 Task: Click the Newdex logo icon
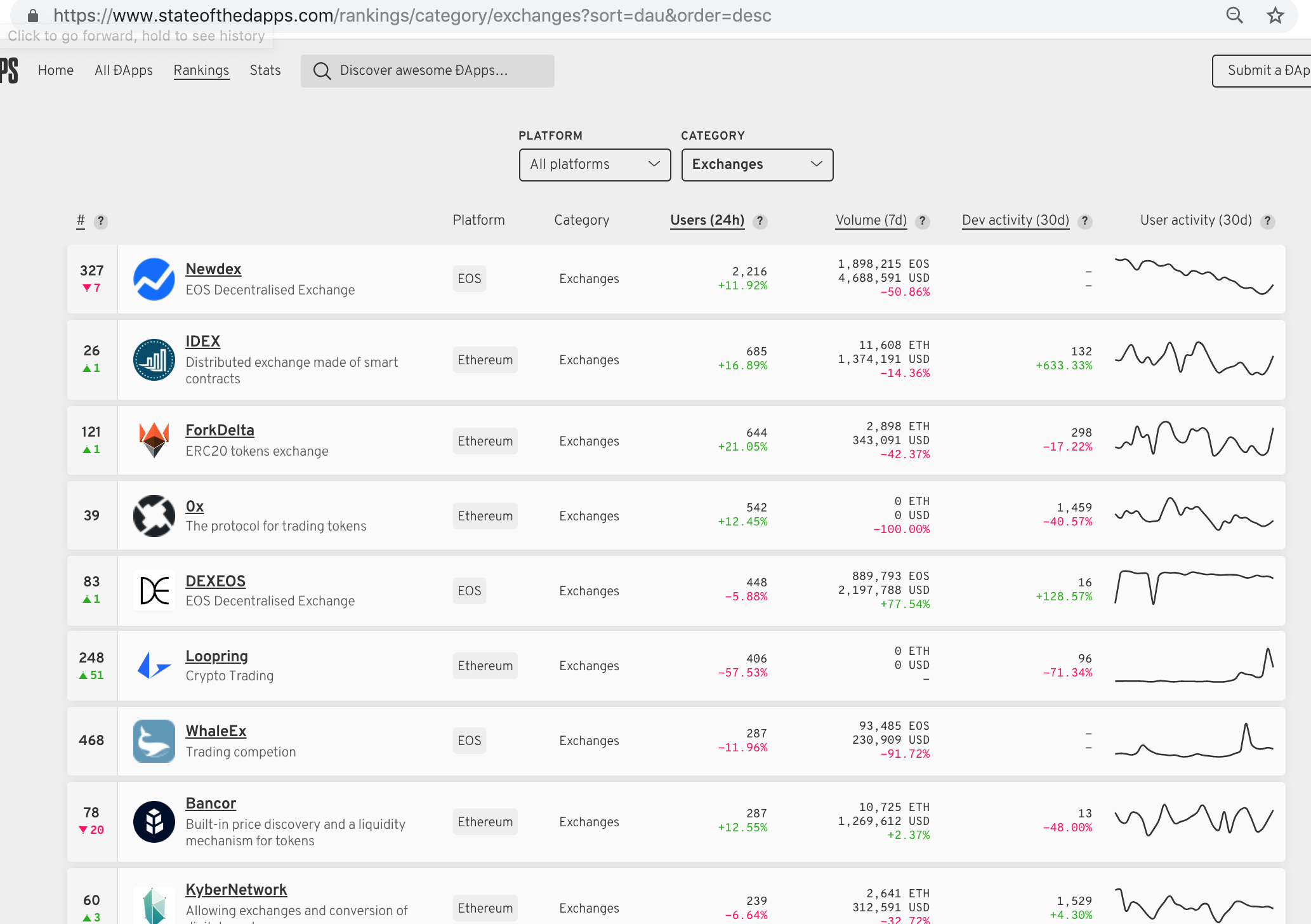pos(154,279)
